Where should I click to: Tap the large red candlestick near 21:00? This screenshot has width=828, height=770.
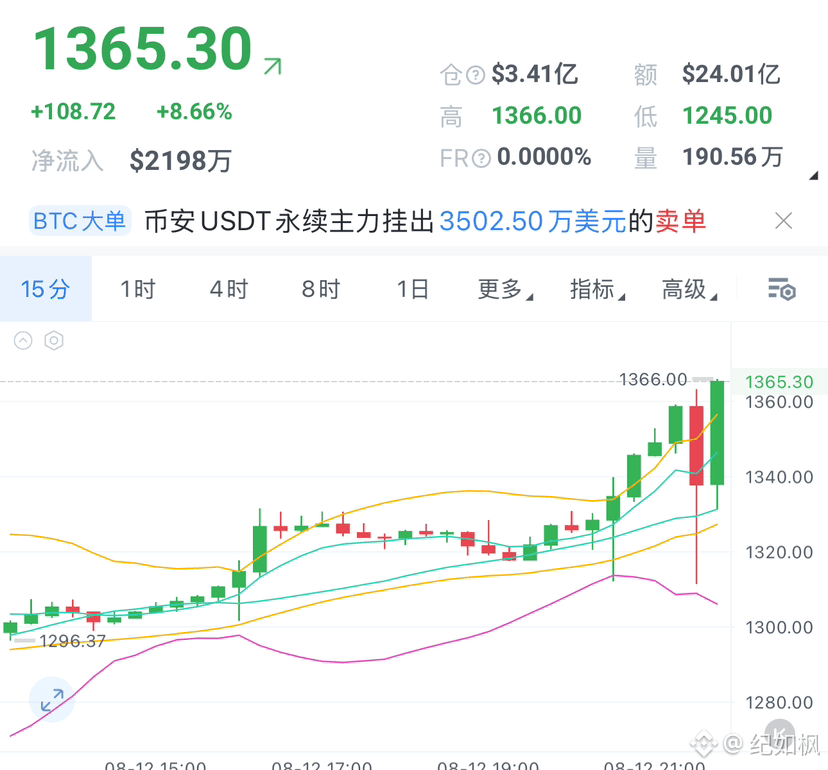[697, 446]
